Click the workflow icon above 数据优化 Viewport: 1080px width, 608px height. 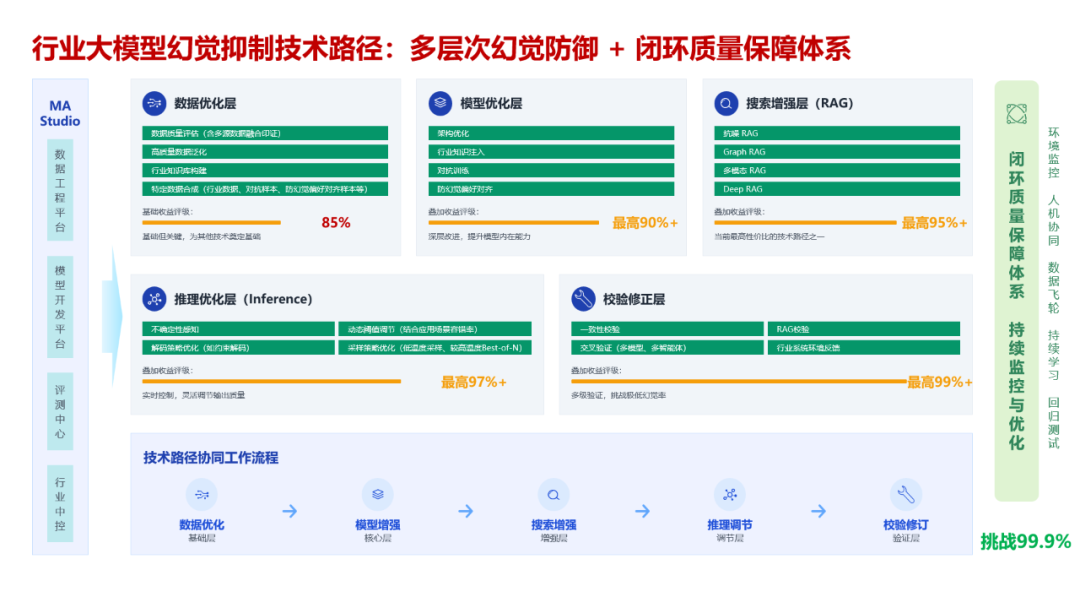202,494
